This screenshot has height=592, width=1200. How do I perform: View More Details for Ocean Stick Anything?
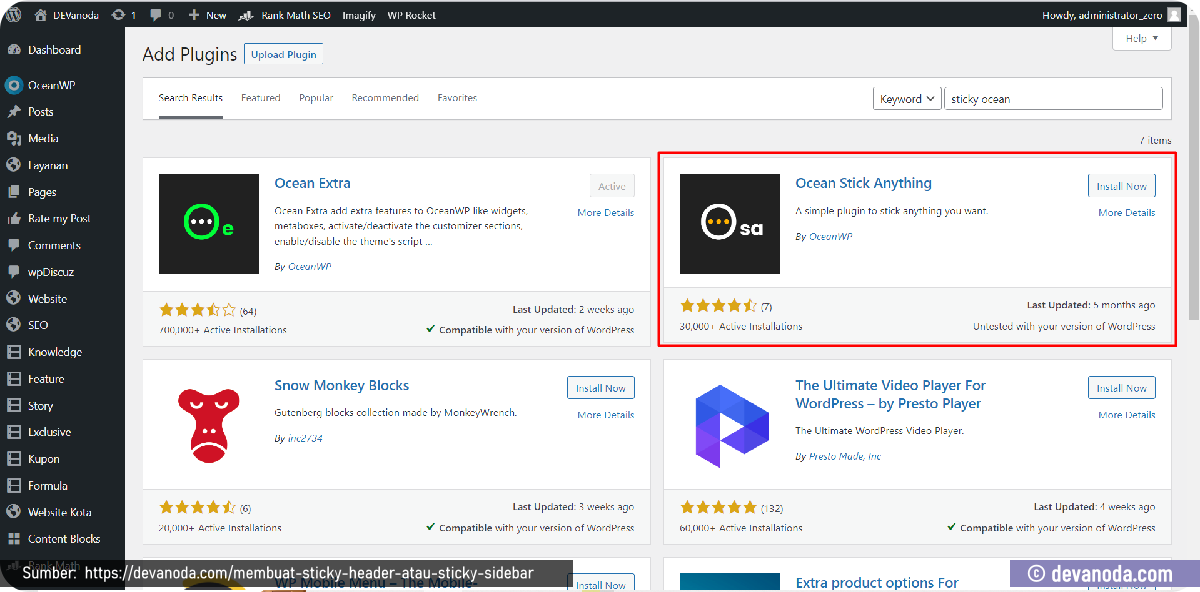(x=1127, y=213)
